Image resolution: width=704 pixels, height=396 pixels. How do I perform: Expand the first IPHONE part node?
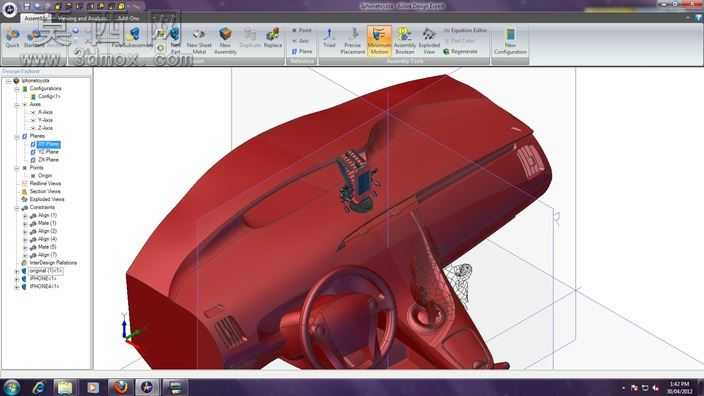coord(17,279)
